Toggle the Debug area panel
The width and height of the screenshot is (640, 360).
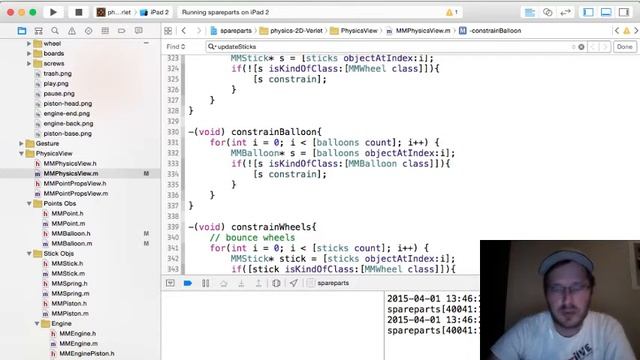click(x=606, y=12)
